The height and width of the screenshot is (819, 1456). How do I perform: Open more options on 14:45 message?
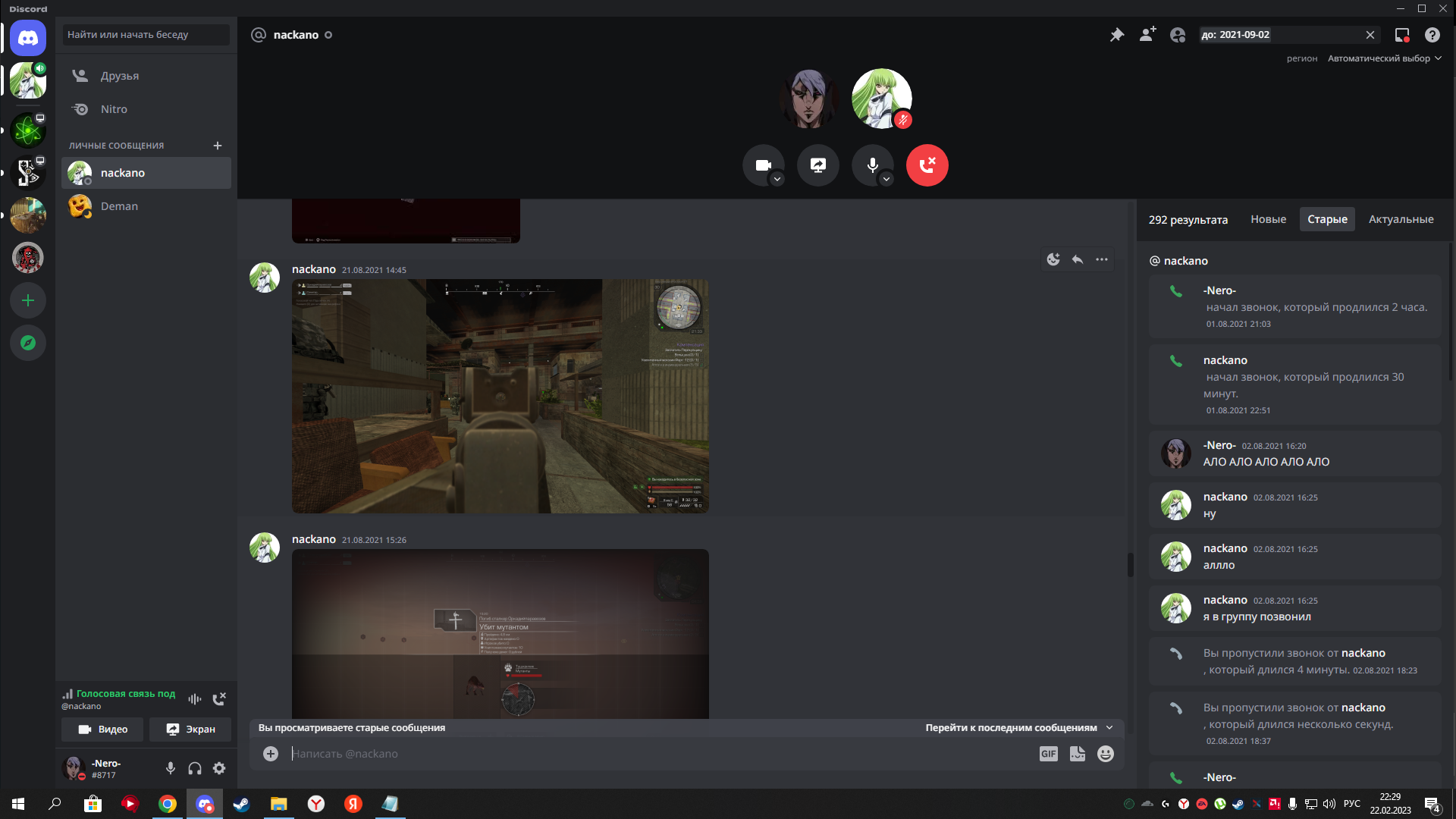coord(1102,259)
